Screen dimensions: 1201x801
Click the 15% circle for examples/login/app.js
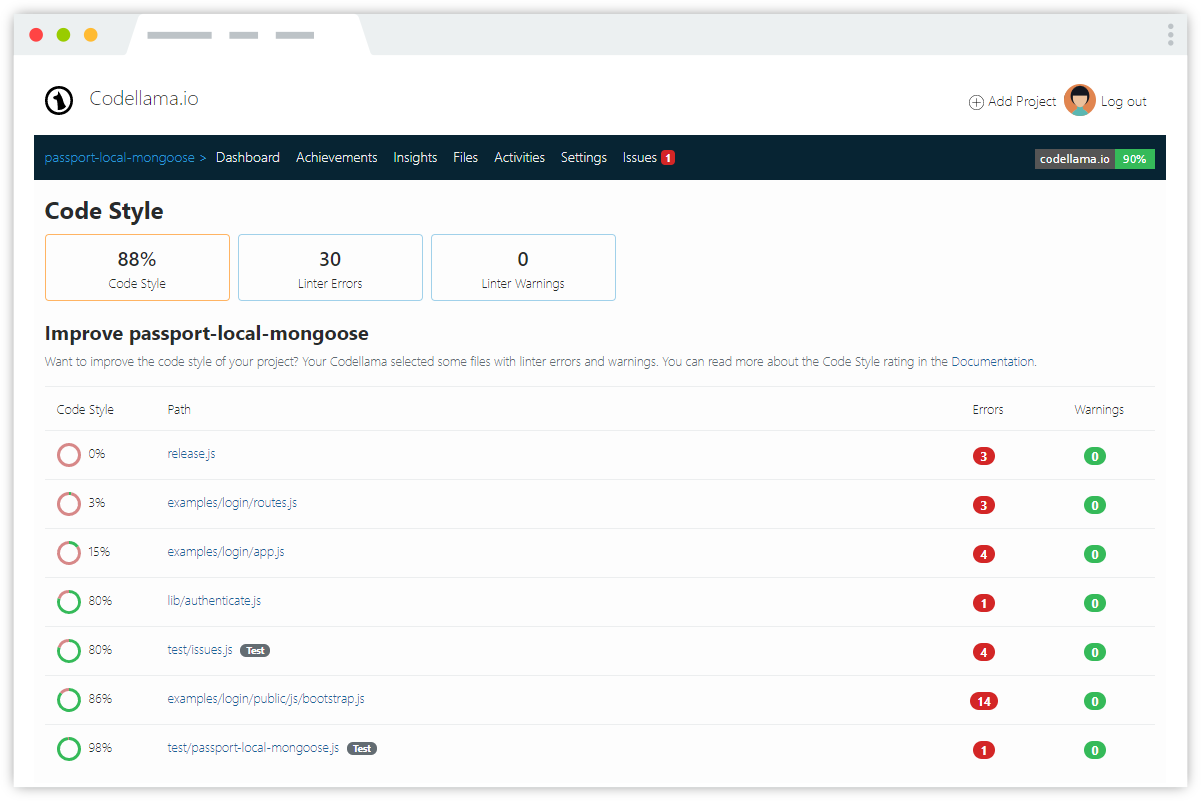[69, 553]
